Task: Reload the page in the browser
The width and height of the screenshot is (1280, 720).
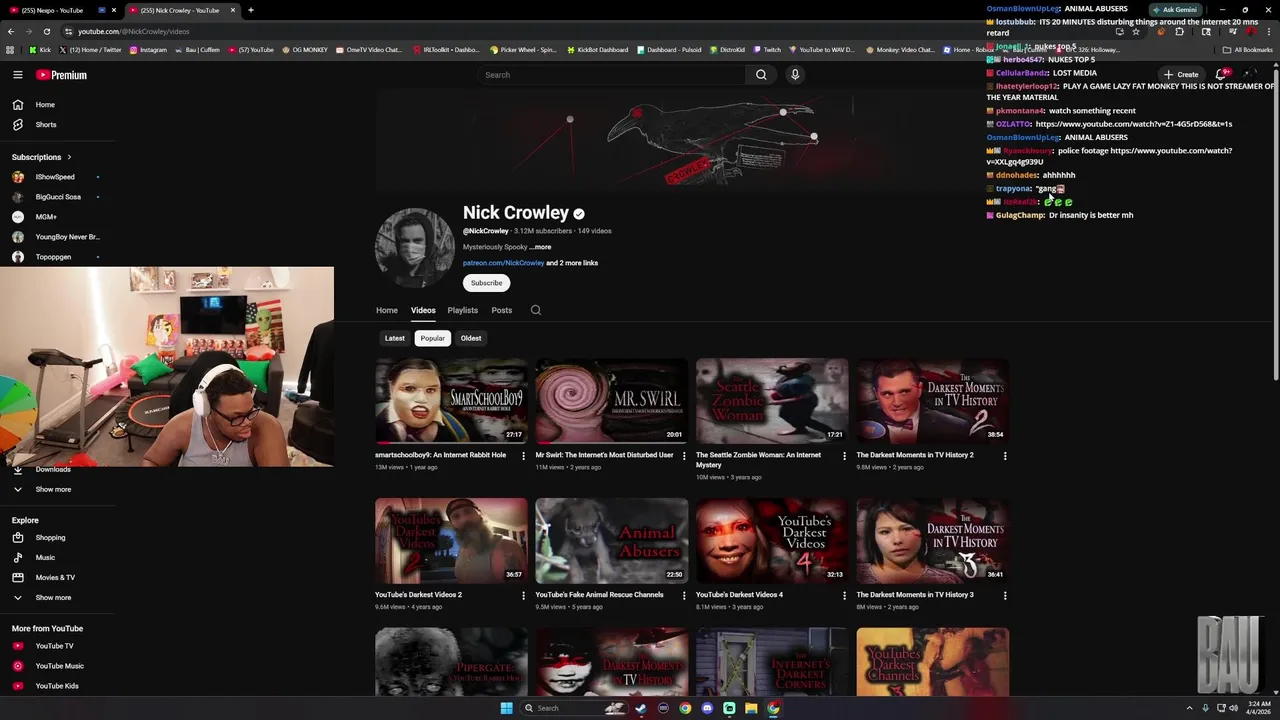Action: point(46,31)
